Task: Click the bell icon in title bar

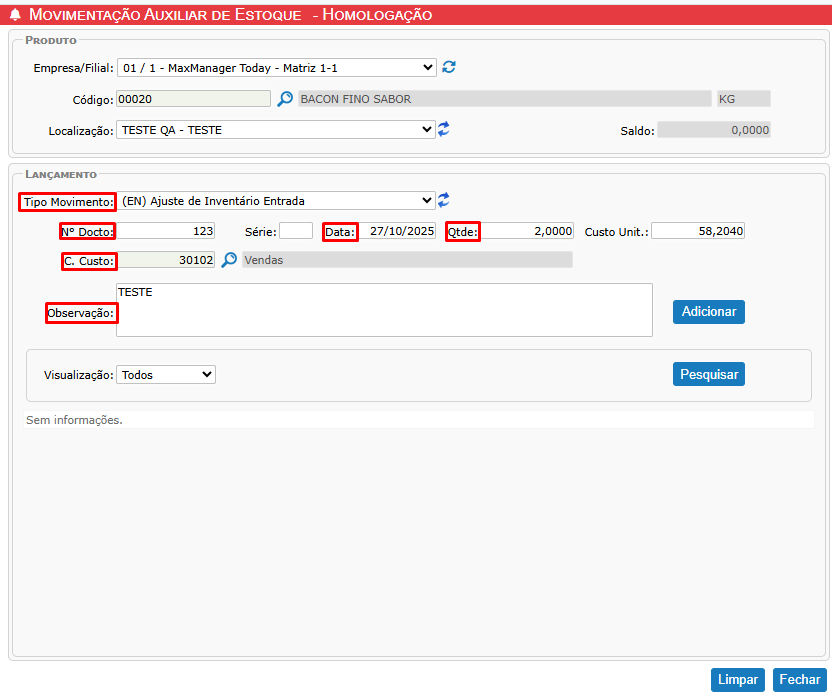Action: pyautogui.click(x=15, y=15)
